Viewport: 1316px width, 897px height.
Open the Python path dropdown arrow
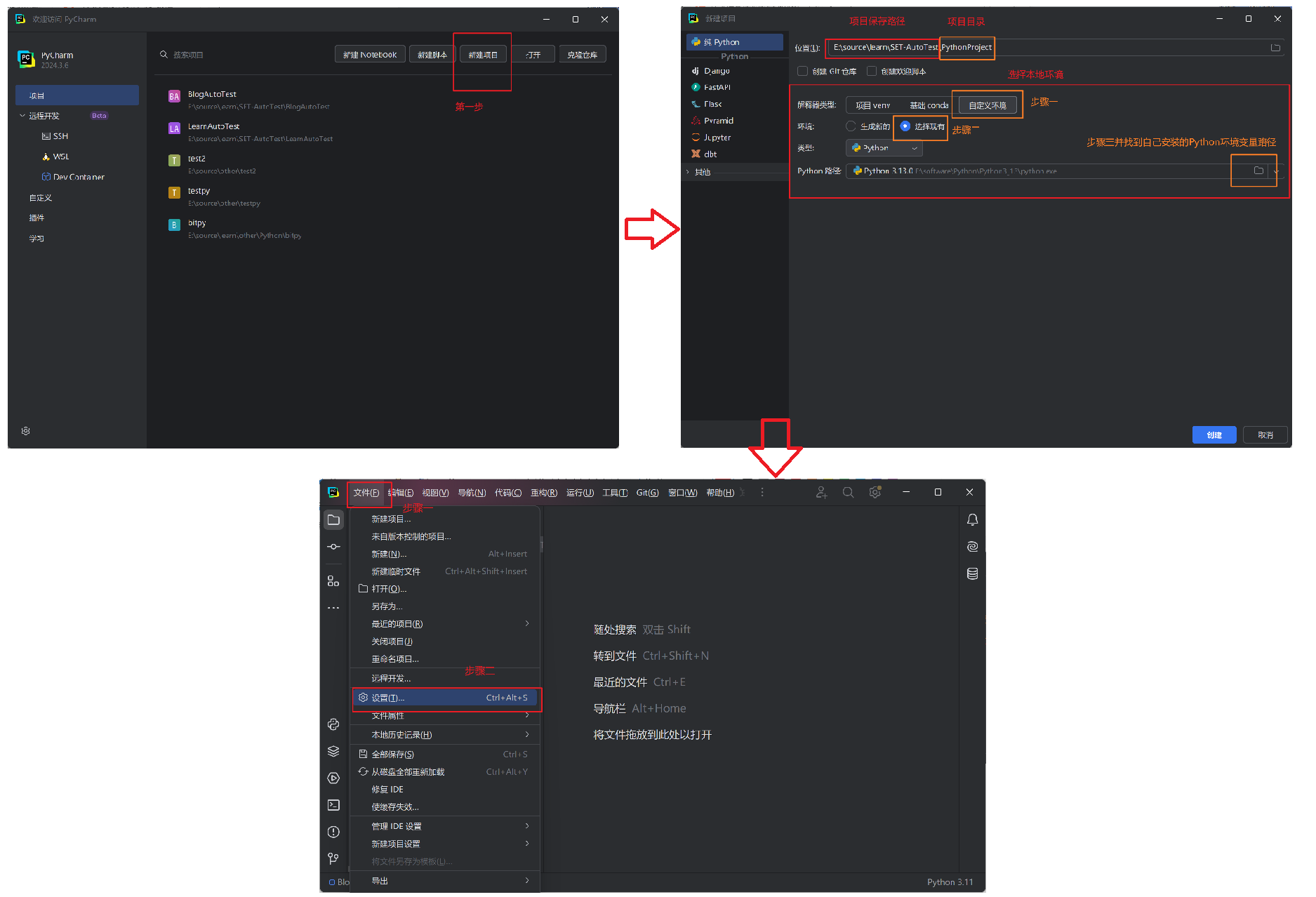click(1276, 171)
